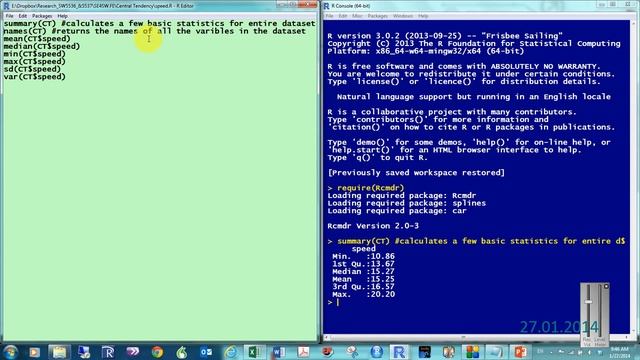Click the Median :15.27 output row
Image resolution: width=640 pixels, height=360 pixels.
pos(363,271)
